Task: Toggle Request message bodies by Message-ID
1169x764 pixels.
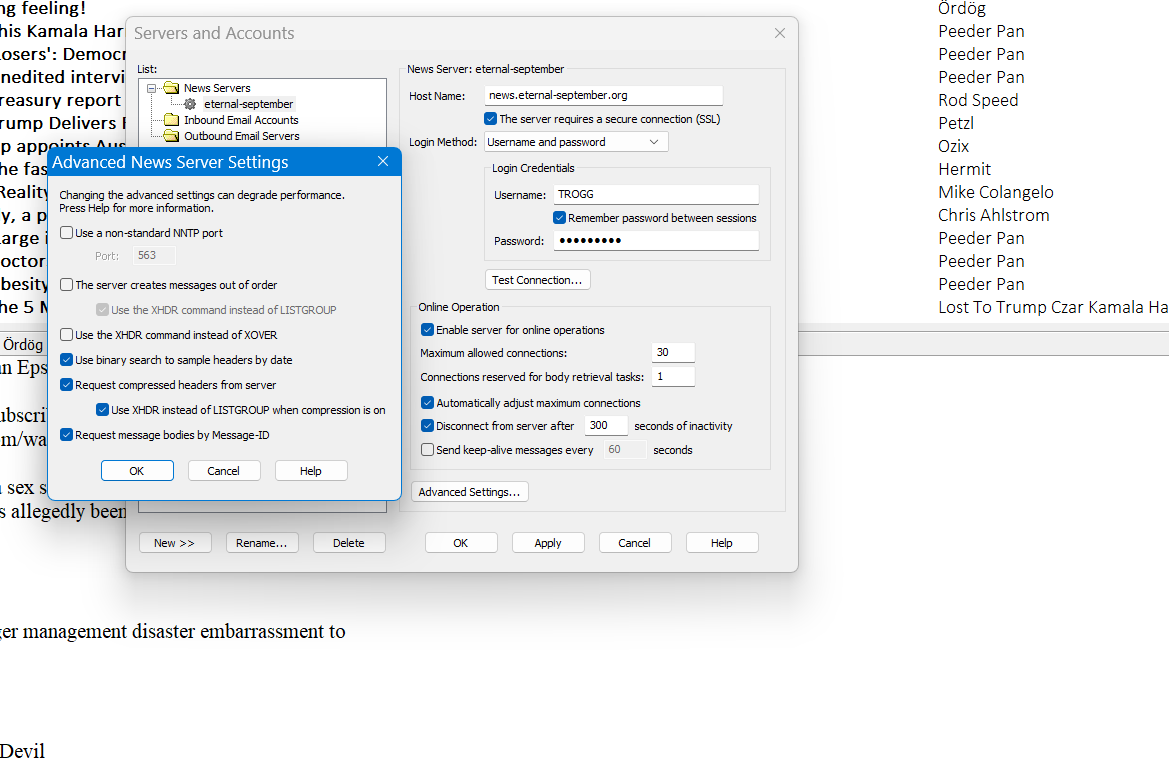Action: coord(66,435)
